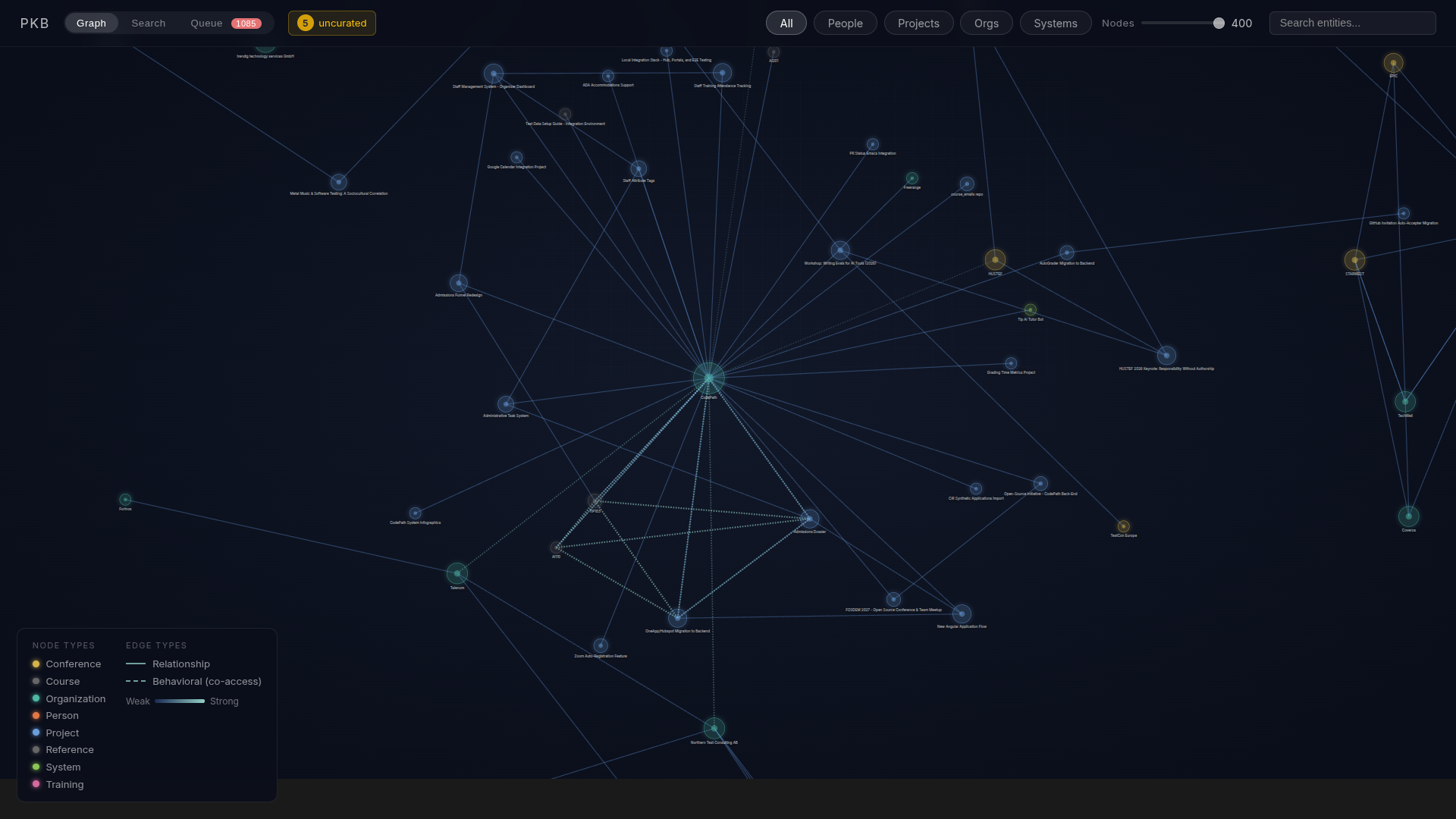Click the 5 uncurated button
The width and height of the screenshot is (1456, 819).
click(x=332, y=23)
